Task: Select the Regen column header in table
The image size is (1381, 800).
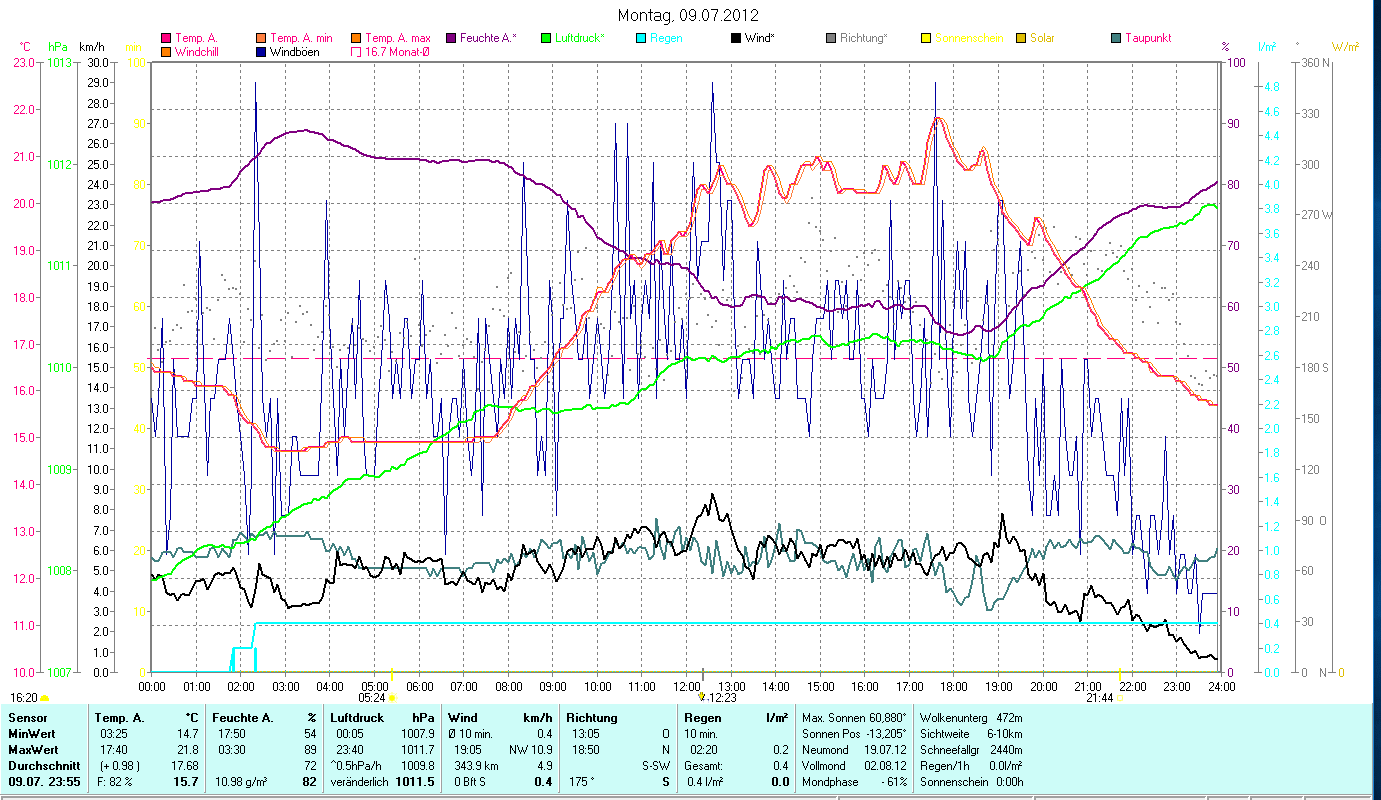Action: [702, 718]
